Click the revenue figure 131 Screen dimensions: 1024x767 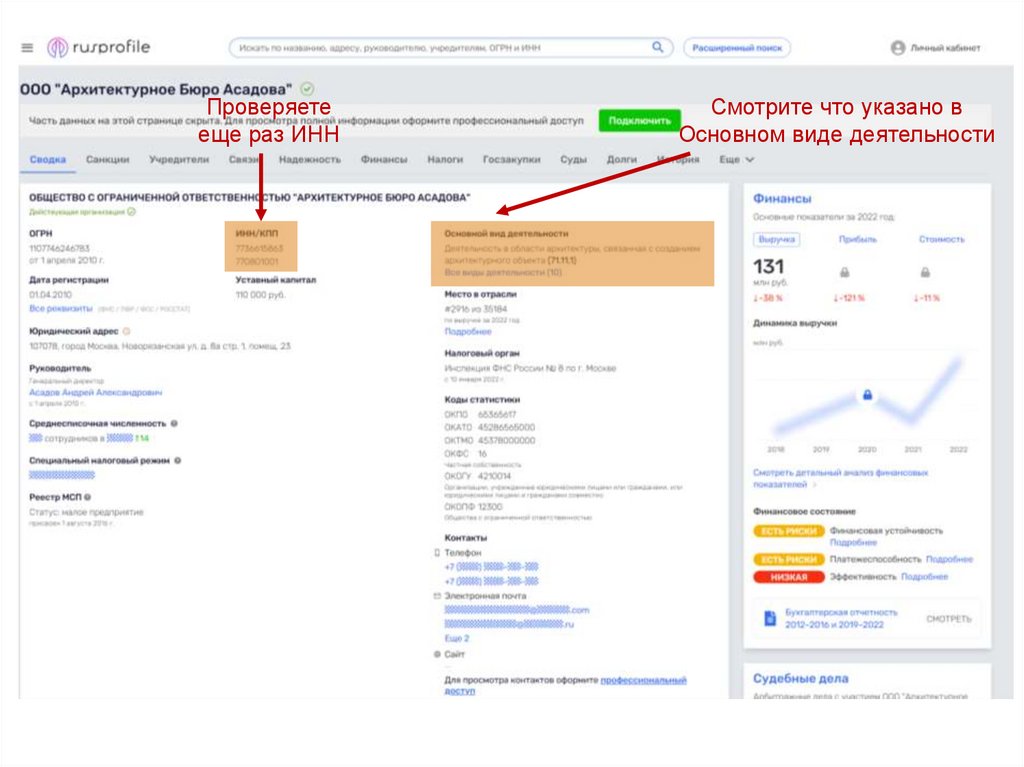[768, 267]
